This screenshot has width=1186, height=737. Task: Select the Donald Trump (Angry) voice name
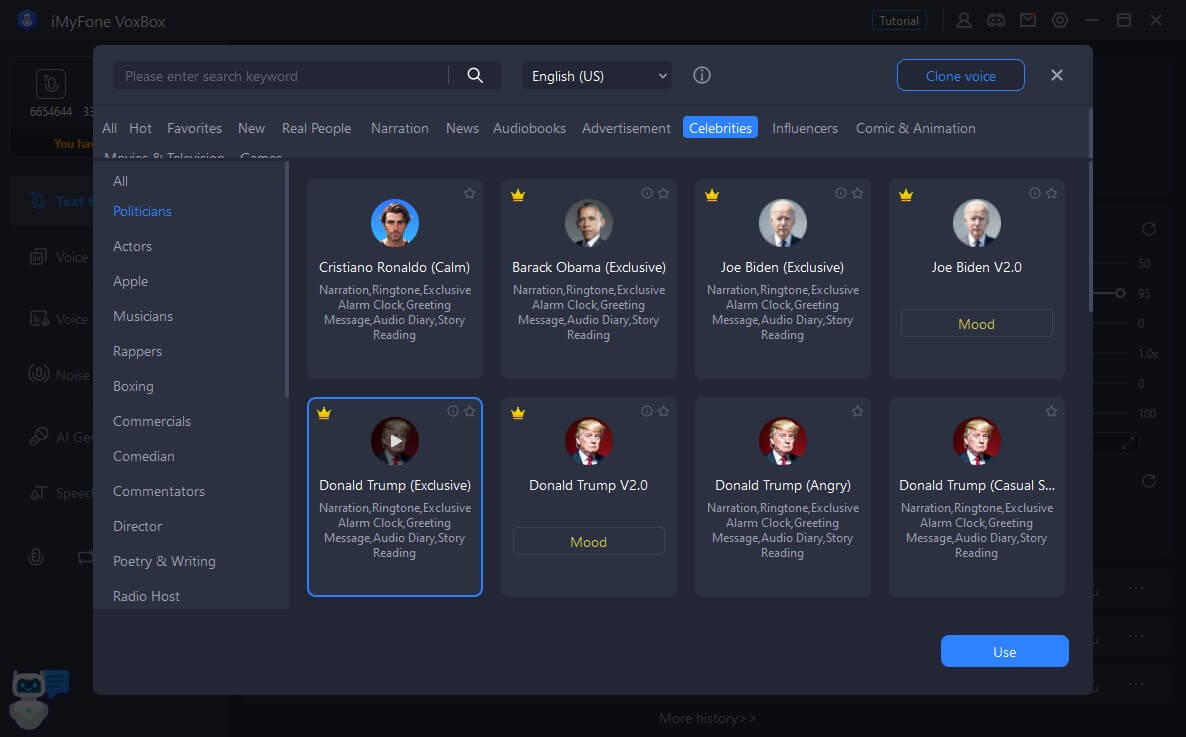(783, 485)
